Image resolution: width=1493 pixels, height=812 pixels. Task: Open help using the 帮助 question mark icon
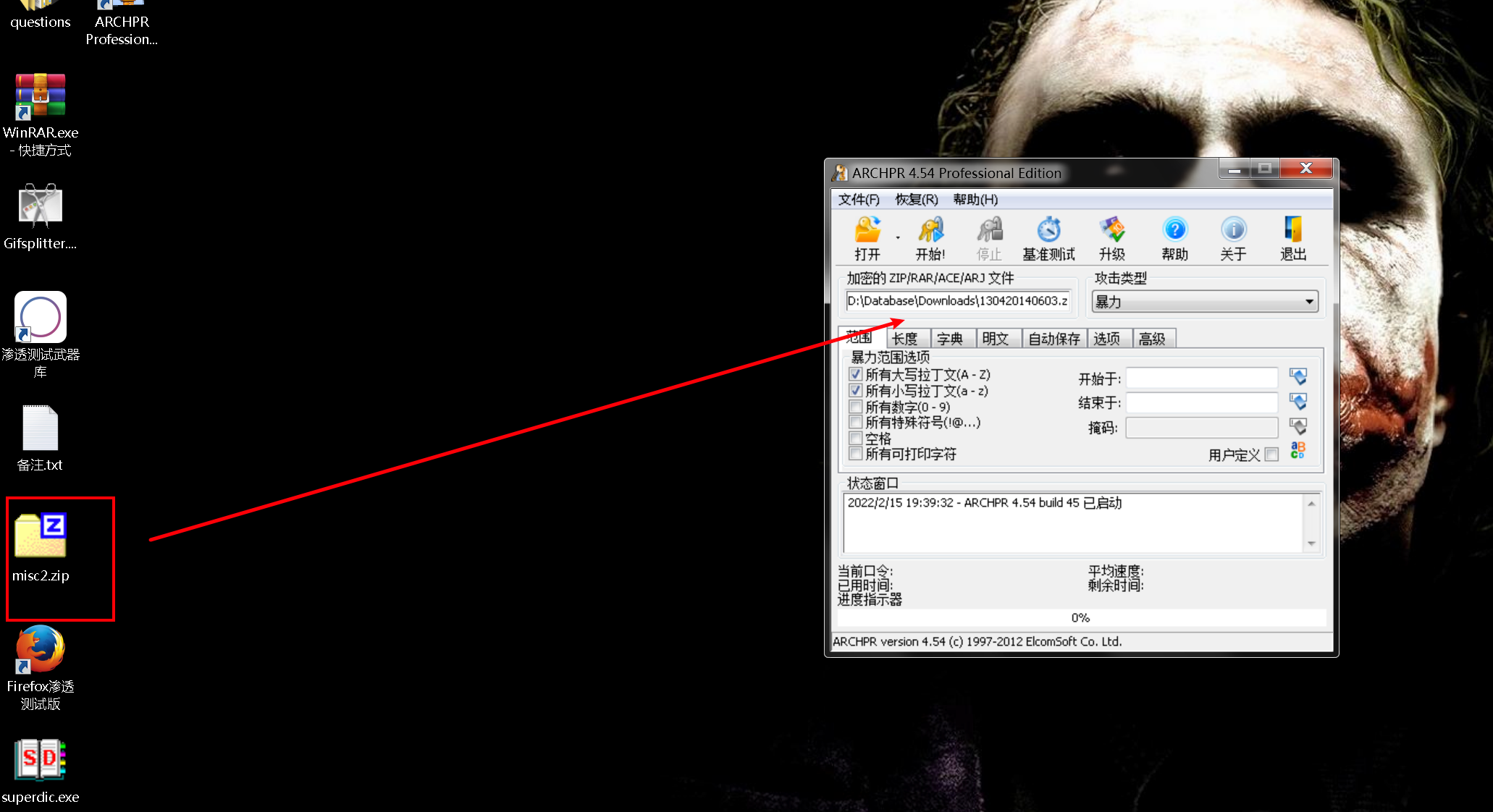tap(1174, 237)
